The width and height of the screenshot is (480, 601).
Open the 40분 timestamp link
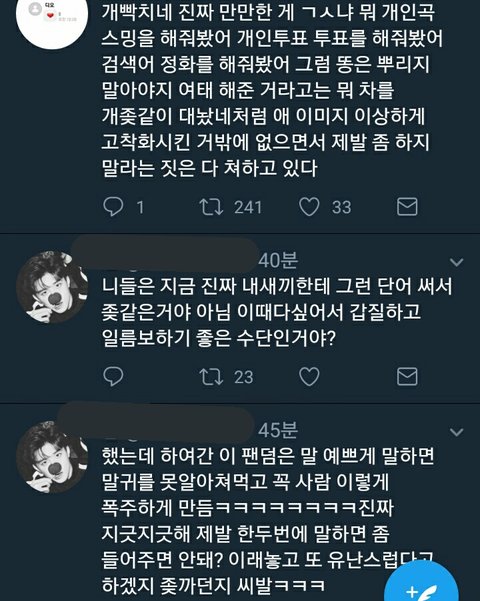coord(278,261)
